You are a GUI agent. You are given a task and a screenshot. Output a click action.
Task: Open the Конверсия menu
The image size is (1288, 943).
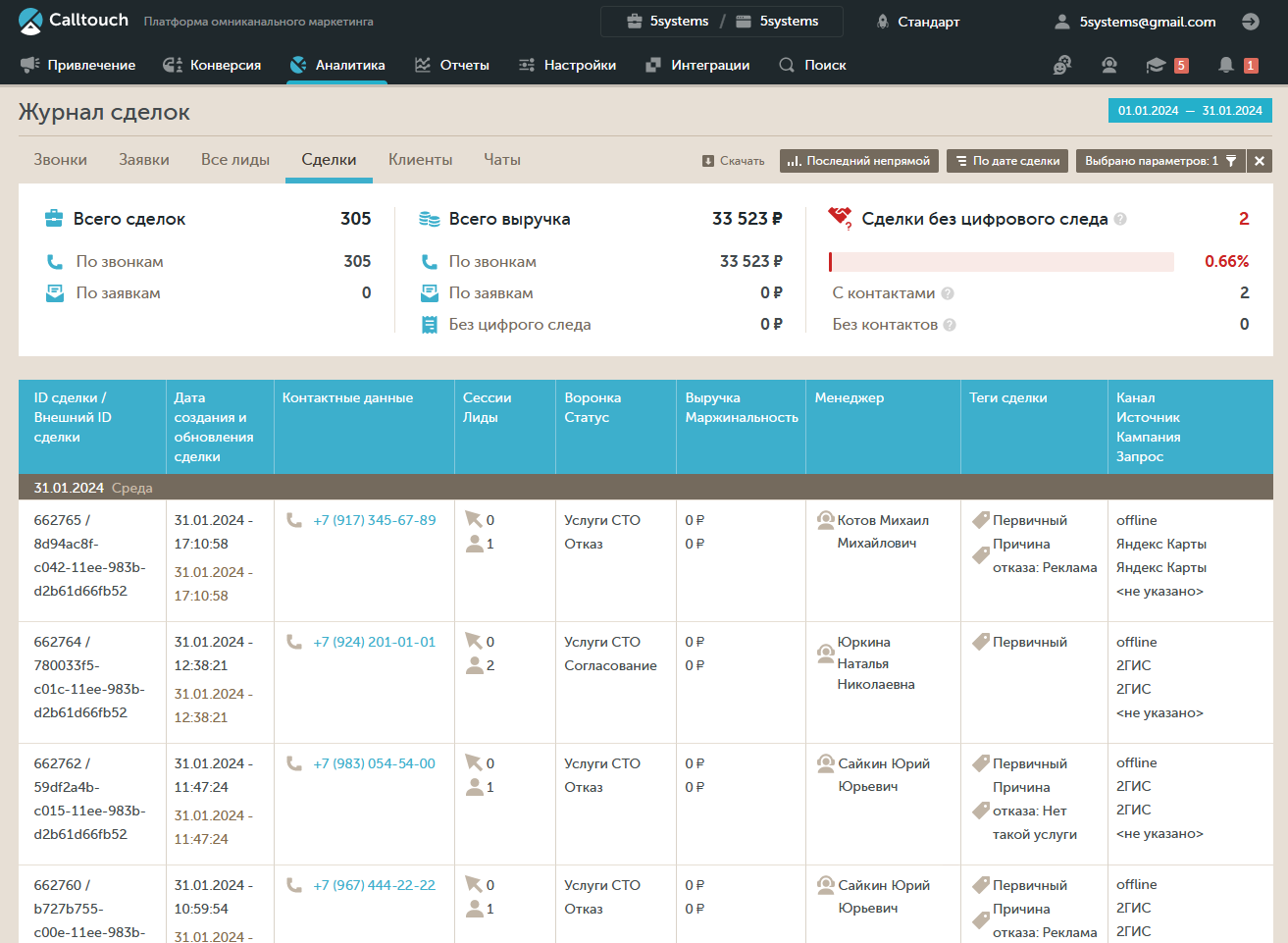(212, 65)
